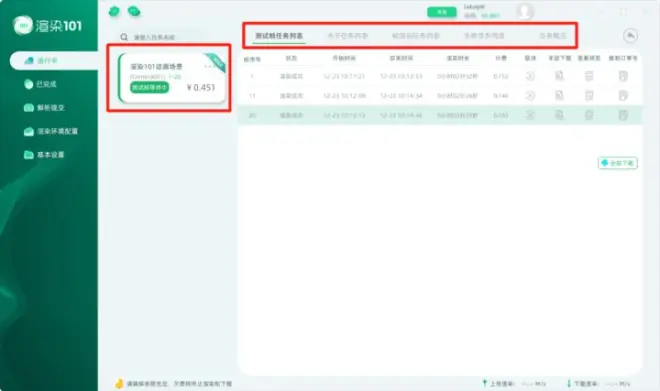Image resolution: width=660 pixels, height=391 pixels.
Task: Open 渲染环境配置 in the sidebar
Action: (51, 131)
